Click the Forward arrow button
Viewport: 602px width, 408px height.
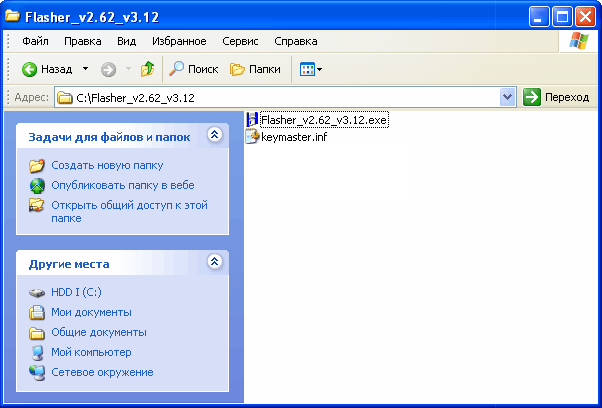109,69
